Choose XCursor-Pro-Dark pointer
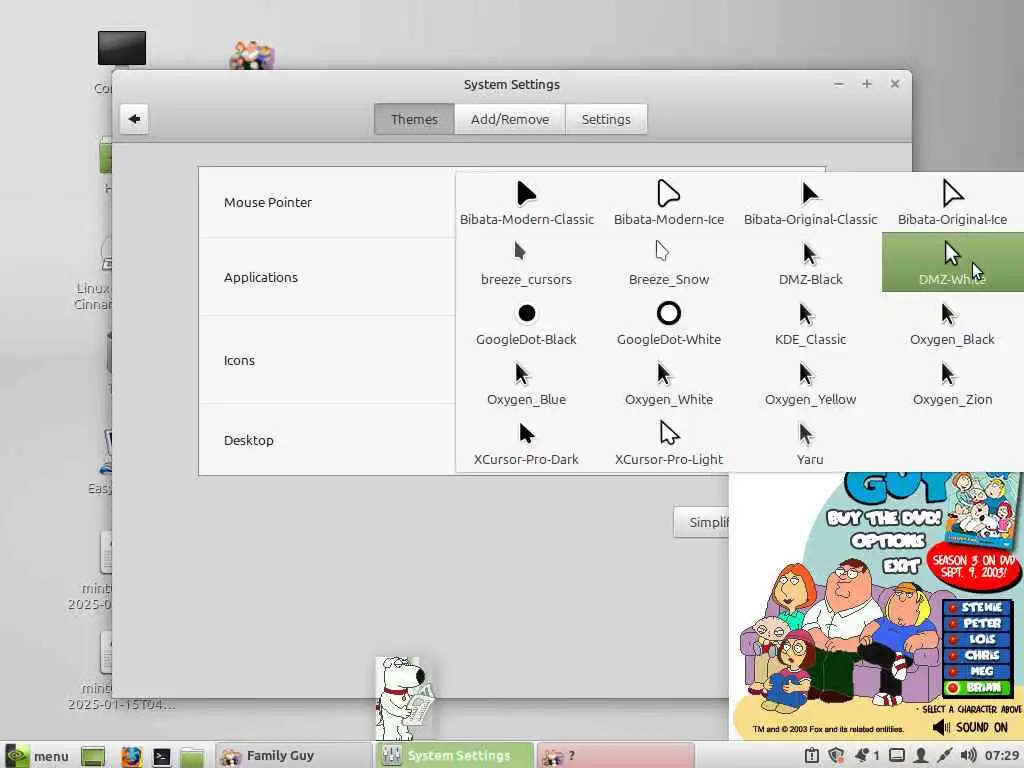Screen dimensions: 1024x768 (x=526, y=443)
